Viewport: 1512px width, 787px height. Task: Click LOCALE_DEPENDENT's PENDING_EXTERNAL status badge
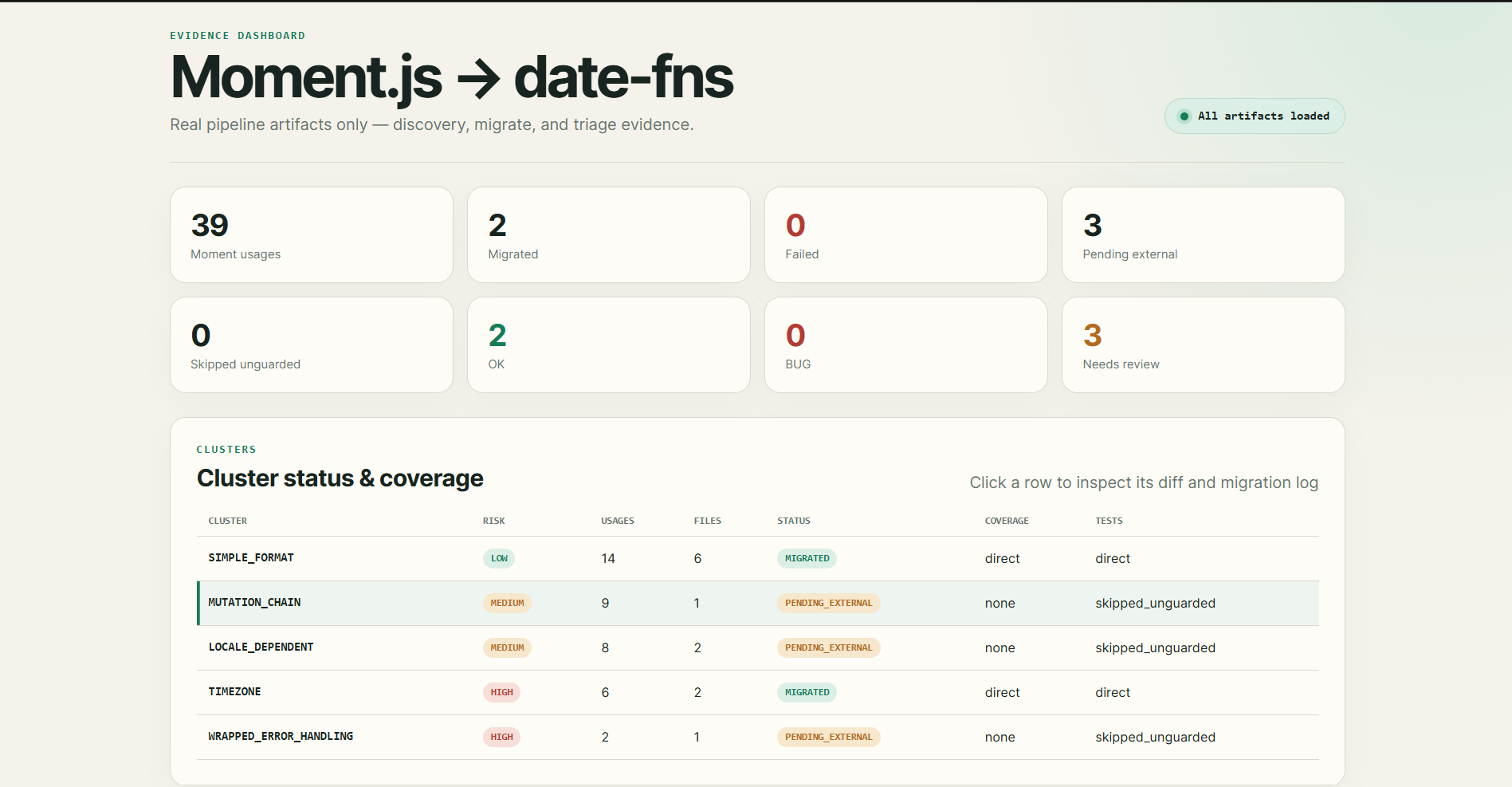click(828, 647)
